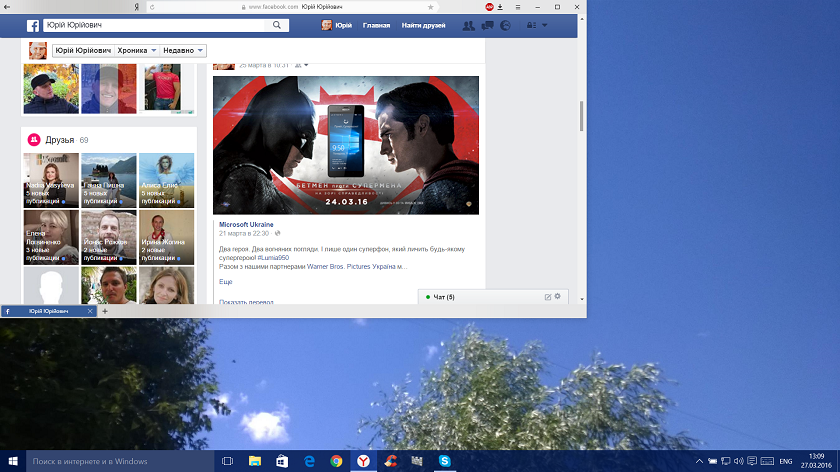Open friend tile Ирина Жопина

tap(166, 237)
